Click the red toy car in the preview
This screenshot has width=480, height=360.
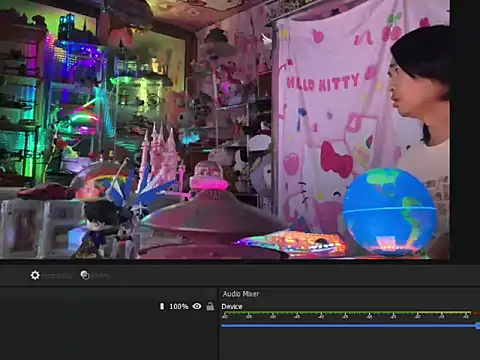coord(47,191)
